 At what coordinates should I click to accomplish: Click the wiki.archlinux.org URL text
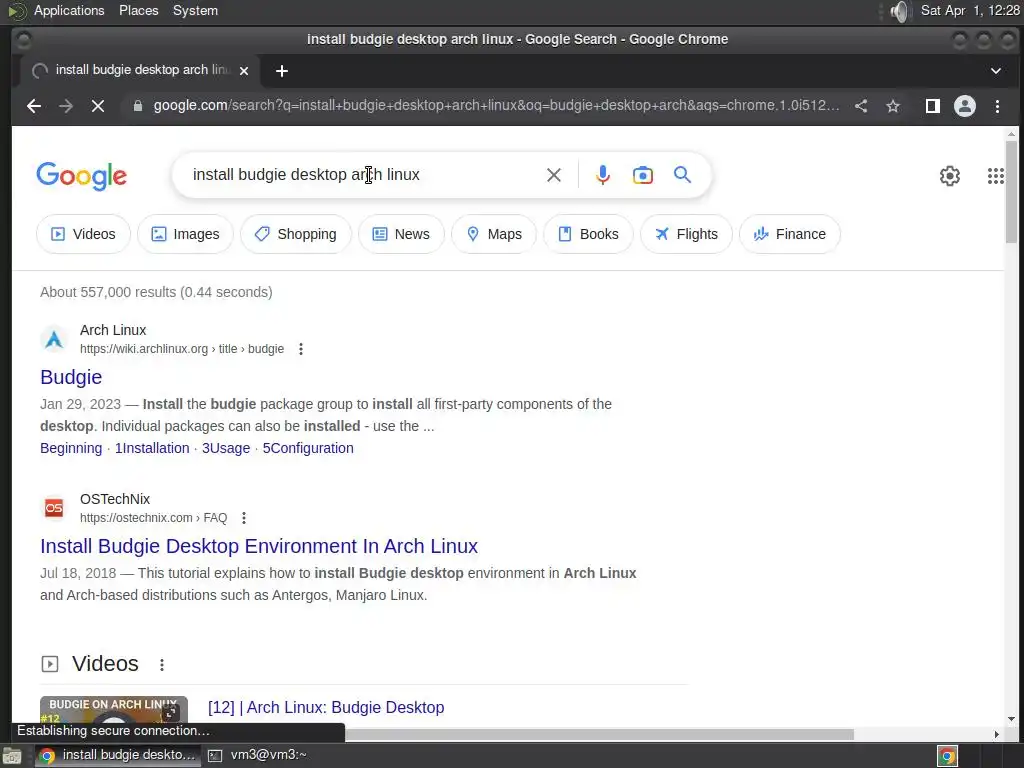182,349
